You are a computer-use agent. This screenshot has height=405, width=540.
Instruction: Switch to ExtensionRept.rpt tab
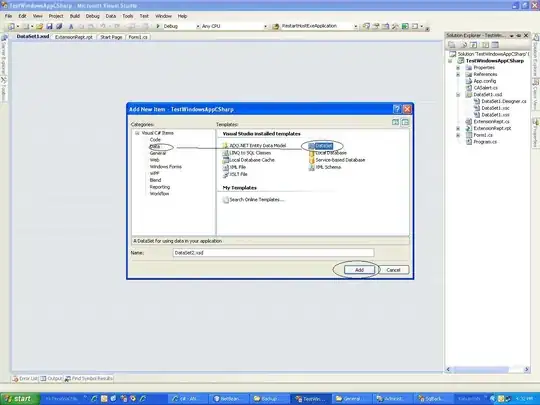pyautogui.click(x=74, y=37)
